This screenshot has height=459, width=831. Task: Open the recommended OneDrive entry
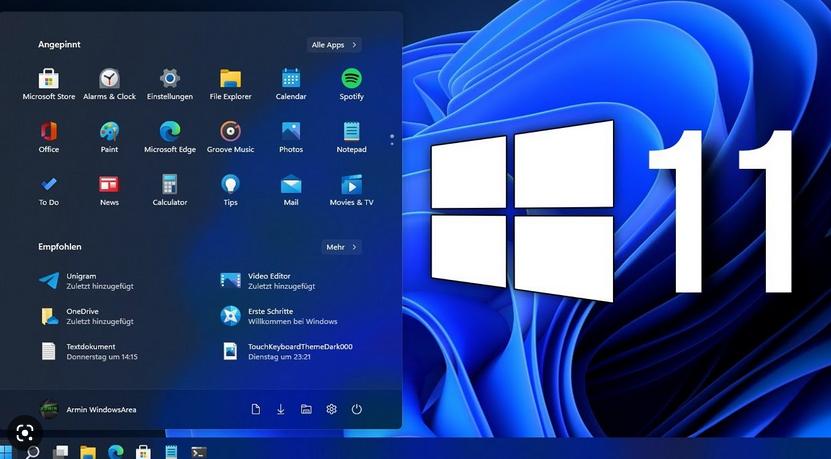(x=87, y=316)
